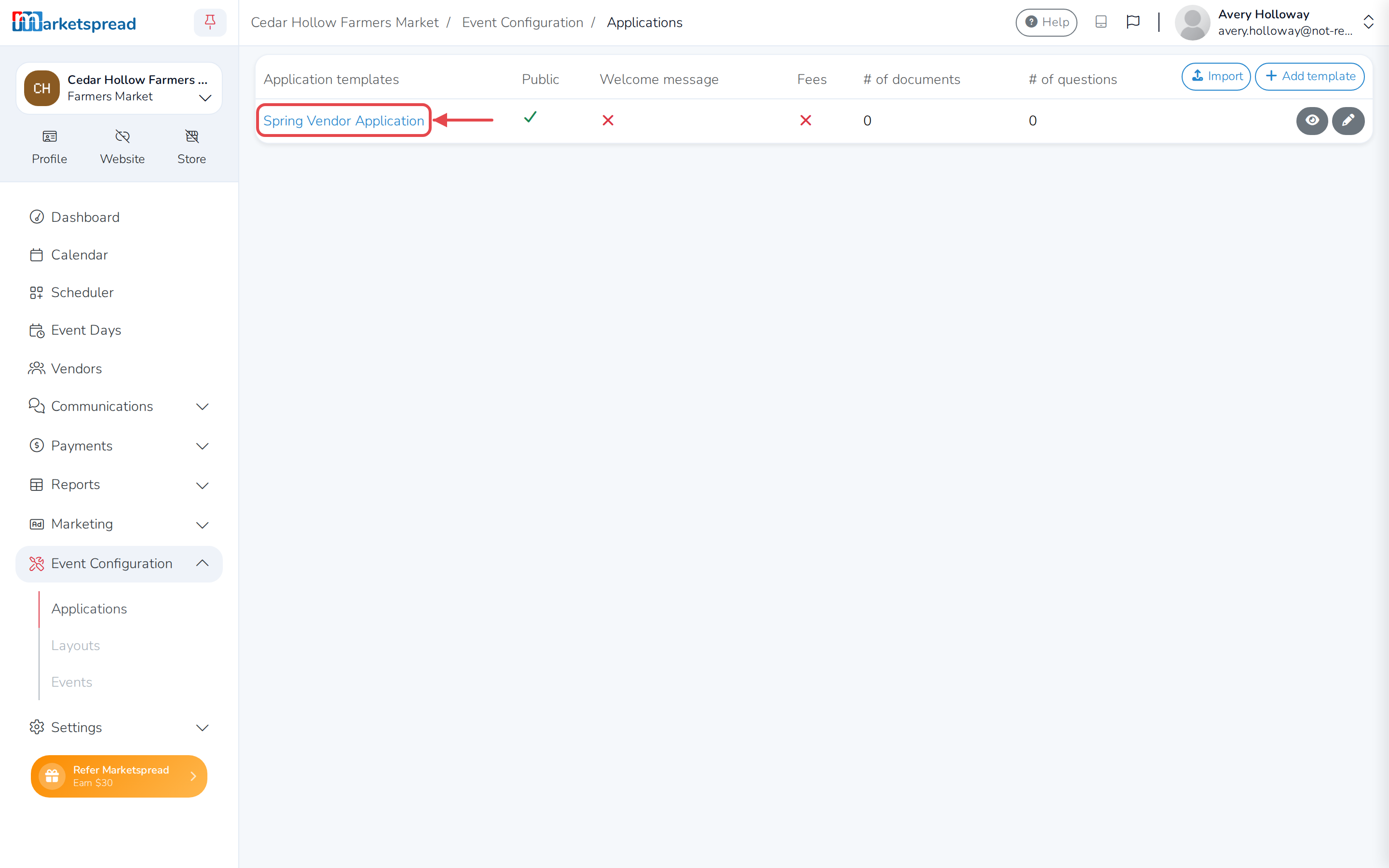Click Cedar Hollow Farmers Market breadcrumb
Screen dimensions: 1389x868
click(x=344, y=22)
